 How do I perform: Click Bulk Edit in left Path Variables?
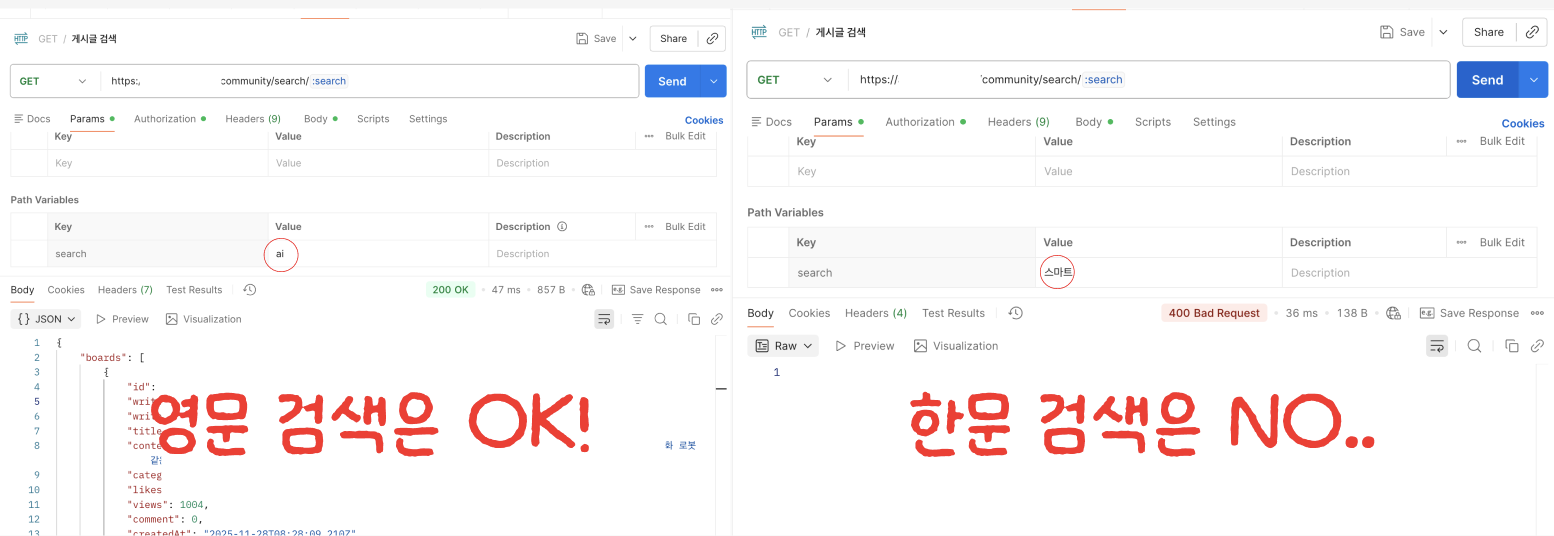685,227
